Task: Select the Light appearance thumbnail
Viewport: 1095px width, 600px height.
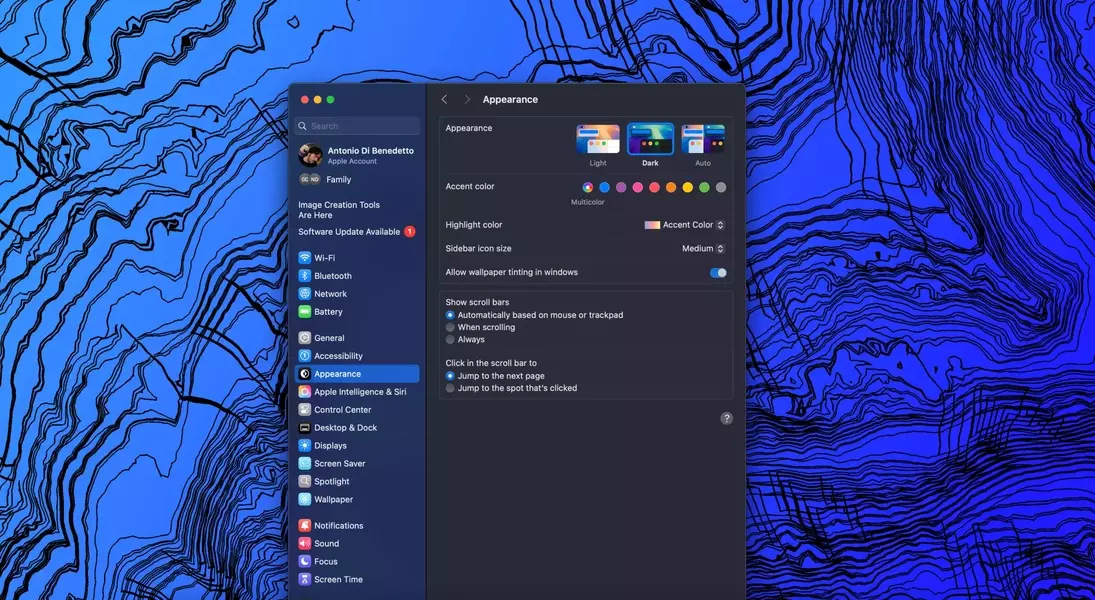Action: click(598, 140)
